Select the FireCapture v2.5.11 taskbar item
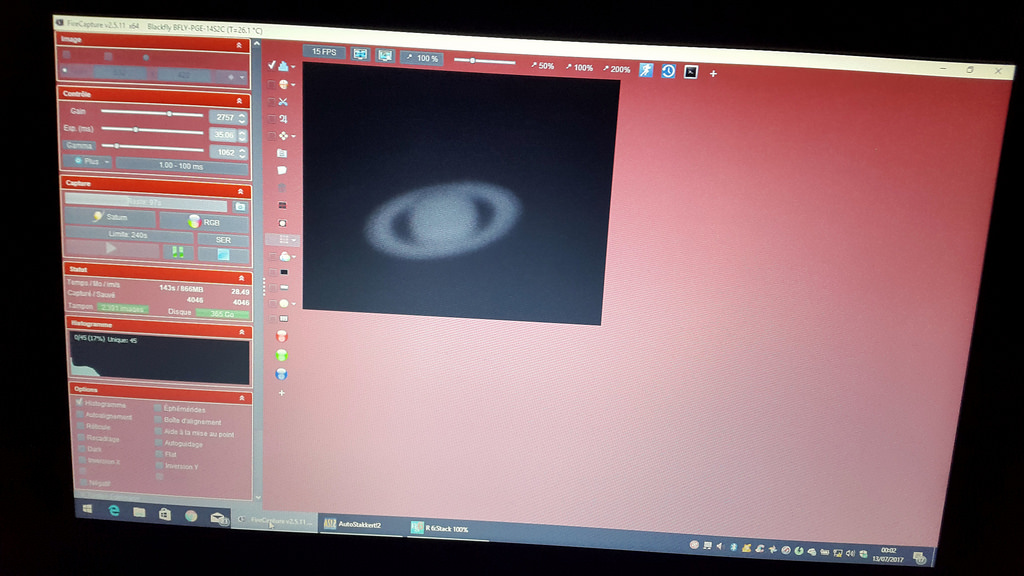1024x576 pixels. [275, 520]
